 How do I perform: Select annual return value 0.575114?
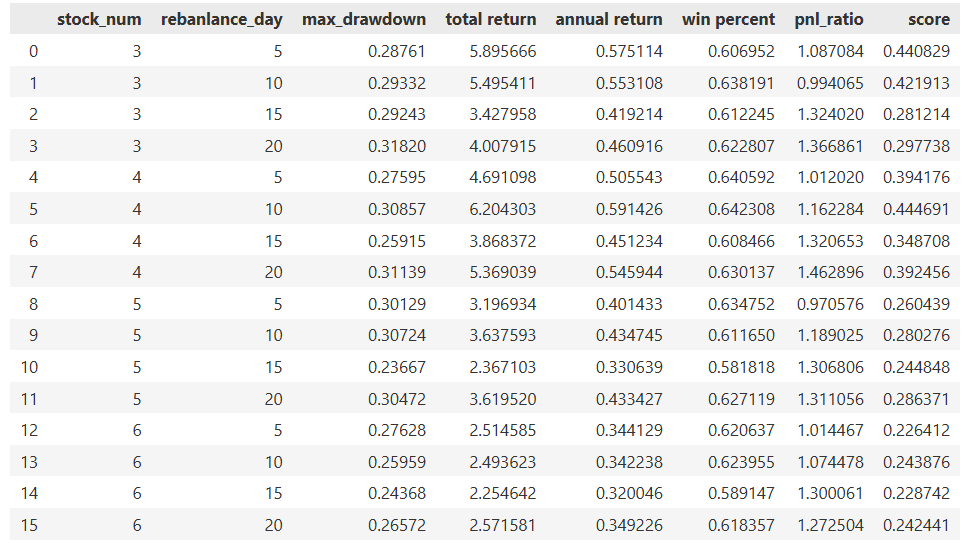[x=628, y=51]
